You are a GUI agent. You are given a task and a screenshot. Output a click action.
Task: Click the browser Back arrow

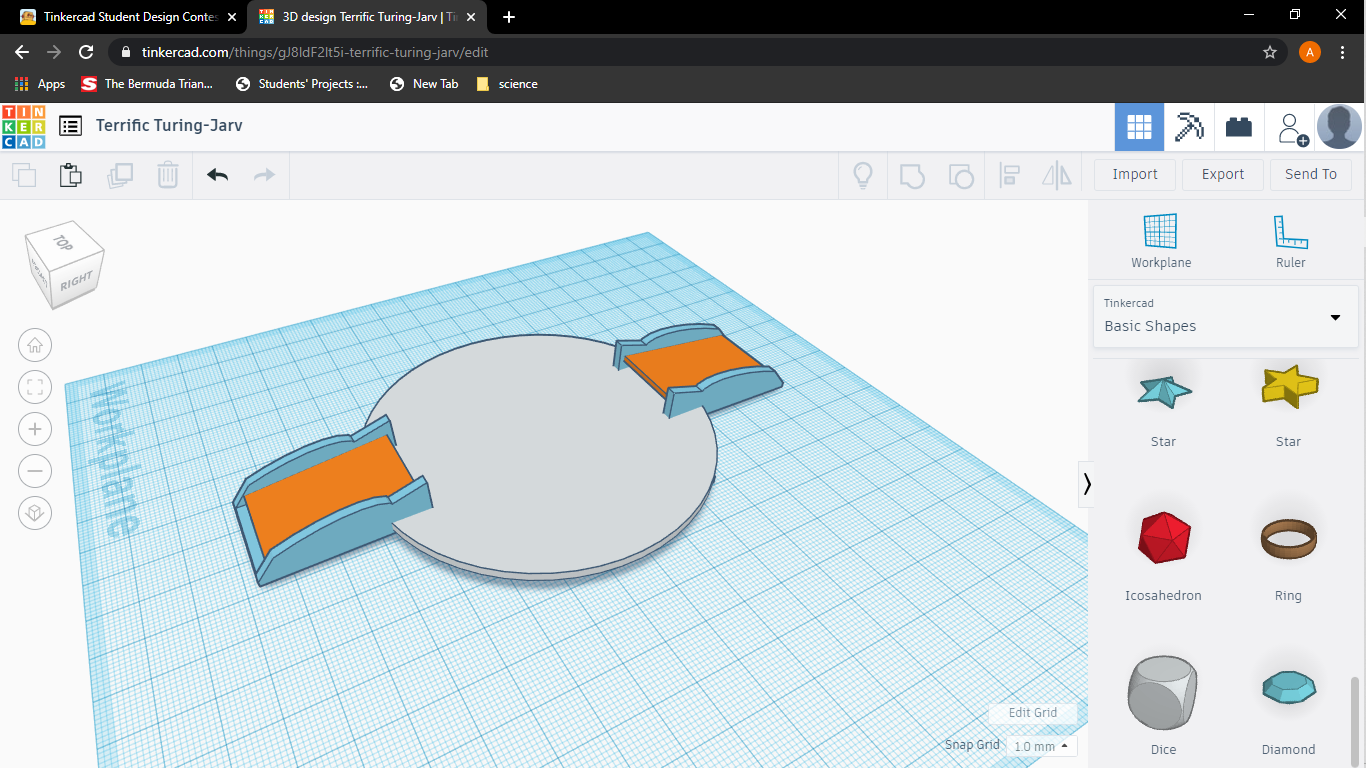pyautogui.click(x=22, y=52)
